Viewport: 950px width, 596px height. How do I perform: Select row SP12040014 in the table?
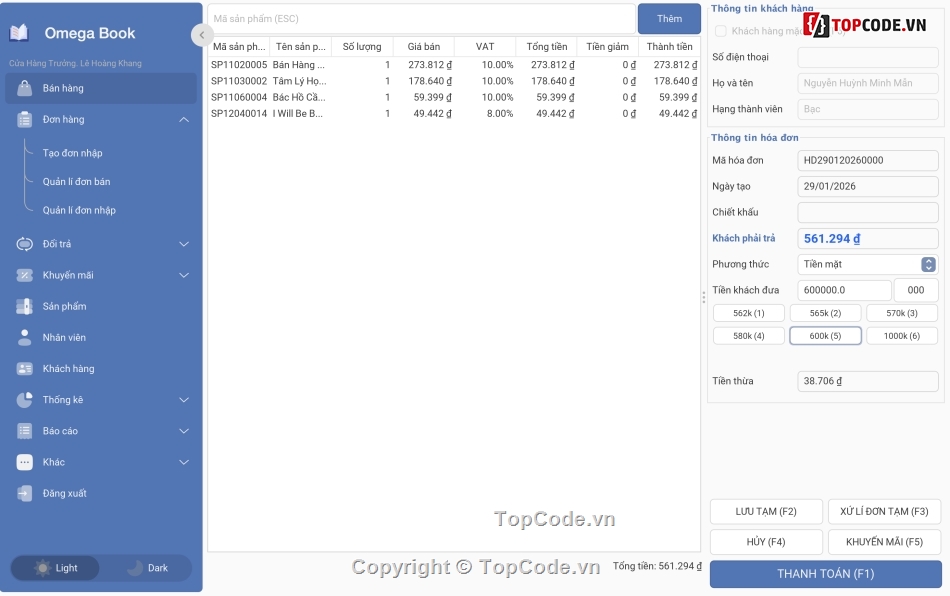coord(454,114)
